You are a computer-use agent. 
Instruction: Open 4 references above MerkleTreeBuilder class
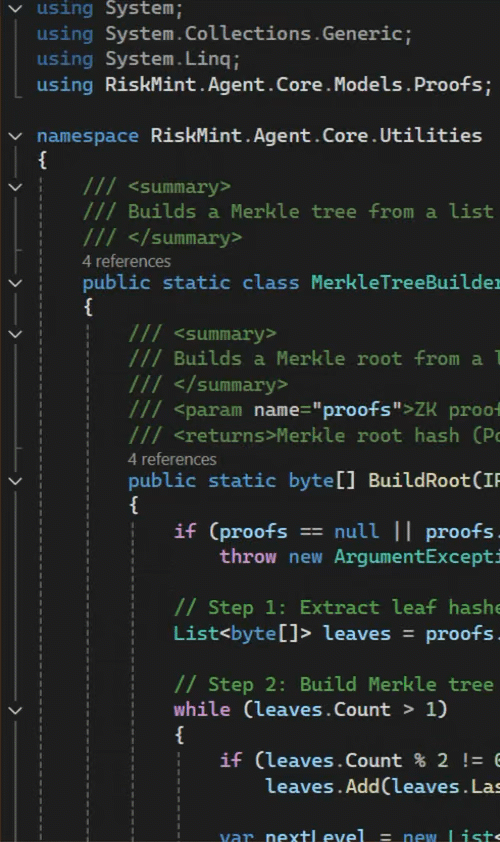pyautogui.click(x=126, y=262)
